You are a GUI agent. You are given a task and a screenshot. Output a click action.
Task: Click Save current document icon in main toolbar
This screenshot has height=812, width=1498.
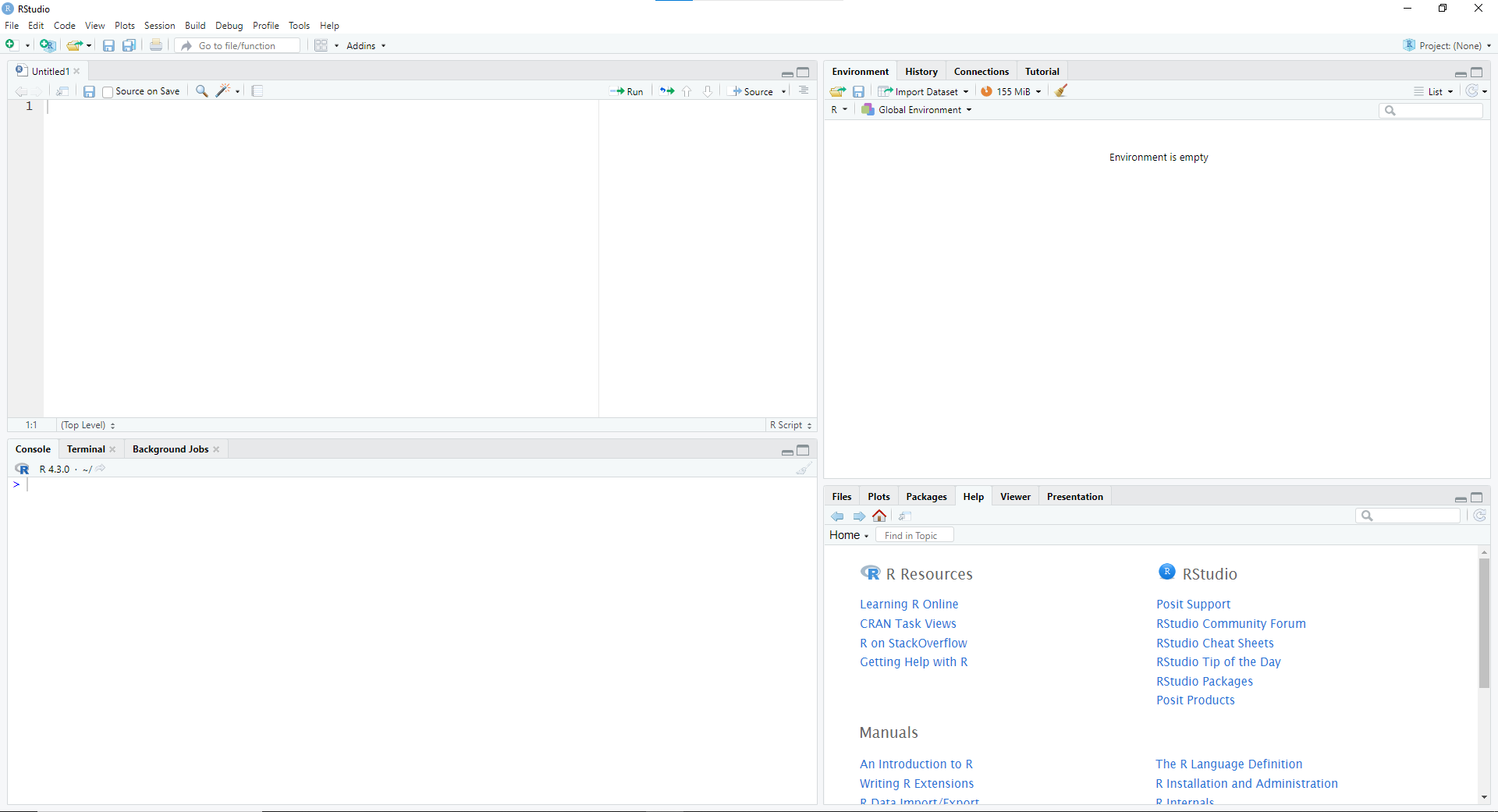(x=108, y=45)
